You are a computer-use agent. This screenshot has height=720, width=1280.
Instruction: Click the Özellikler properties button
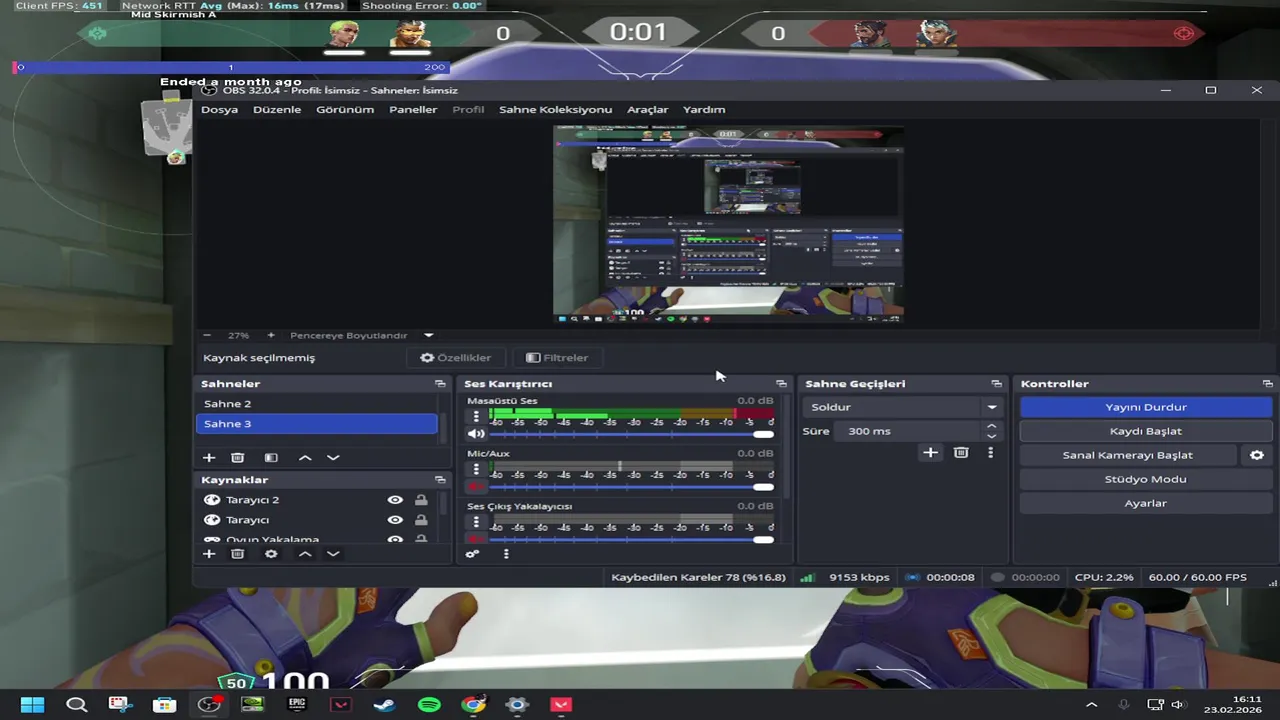pyautogui.click(x=456, y=357)
